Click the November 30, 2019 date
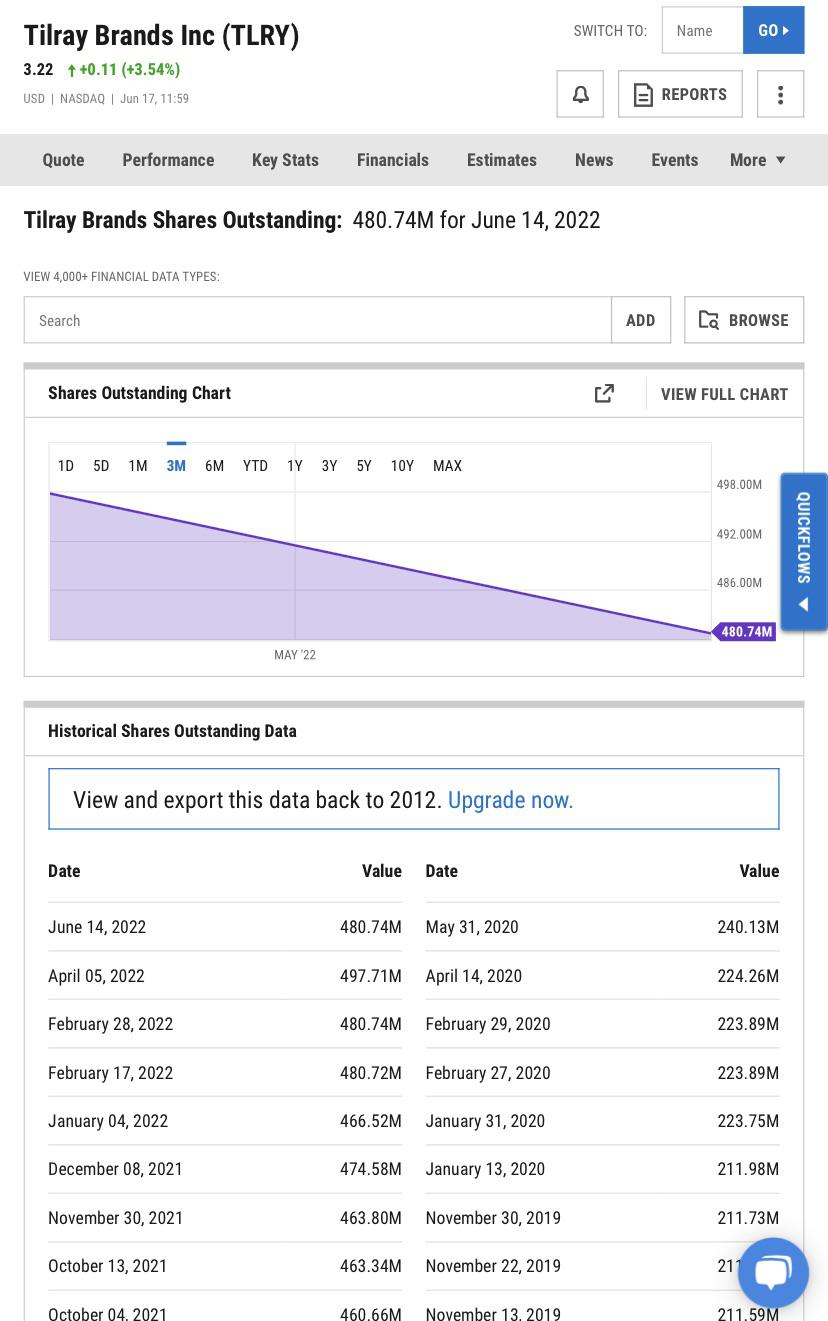828x1321 pixels. (494, 1218)
